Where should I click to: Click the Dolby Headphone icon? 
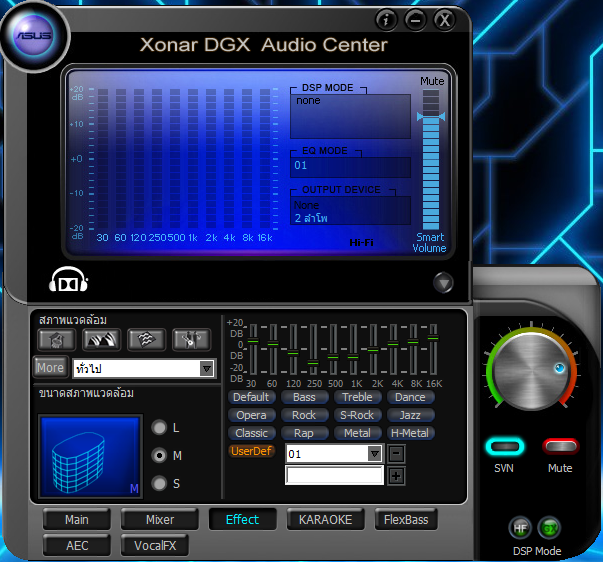[x=68, y=279]
